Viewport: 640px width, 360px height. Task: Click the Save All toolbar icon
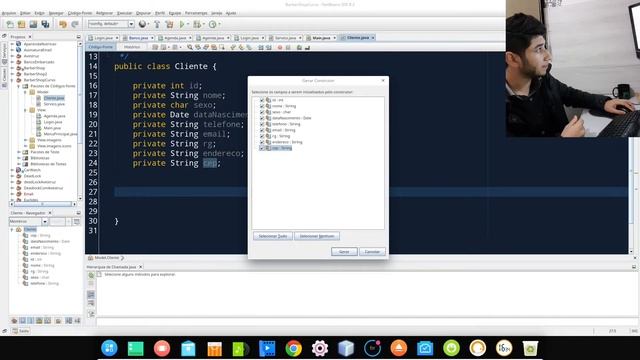click(x=45, y=24)
